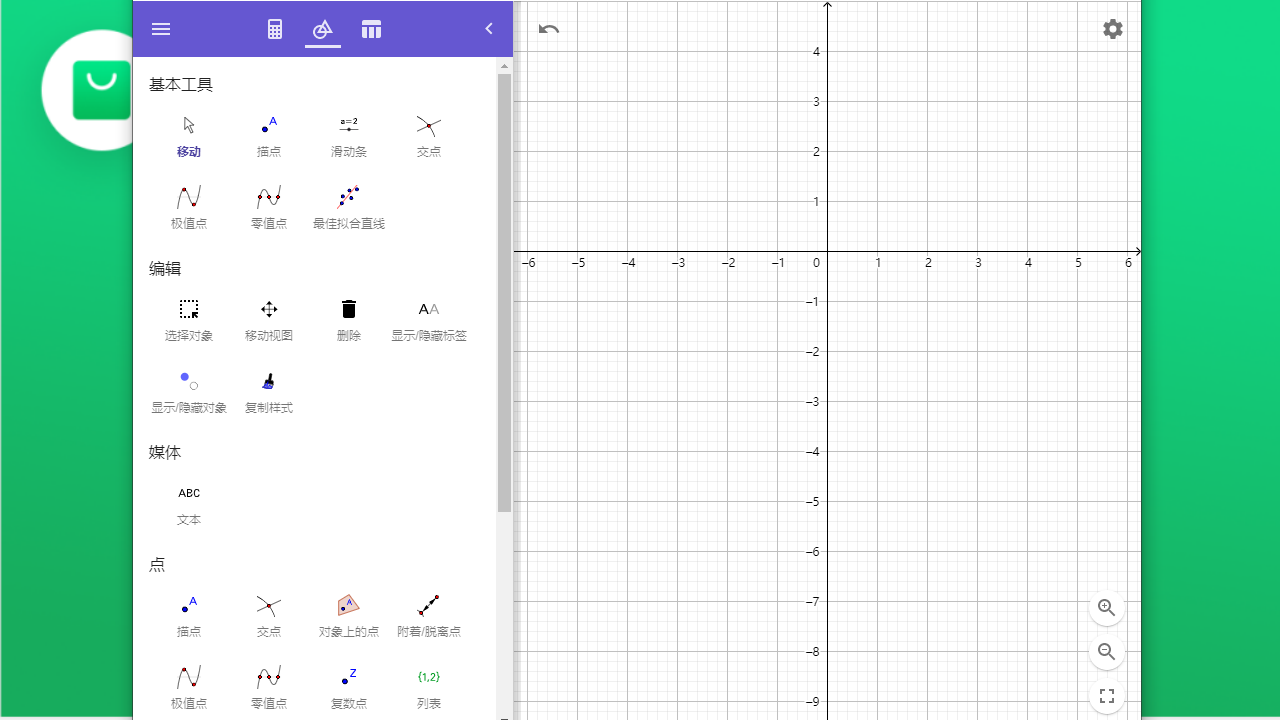Enable the 选择对象 selection tool
The width and height of the screenshot is (1280, 720).
pyautogui.click(x=189, y=318)
